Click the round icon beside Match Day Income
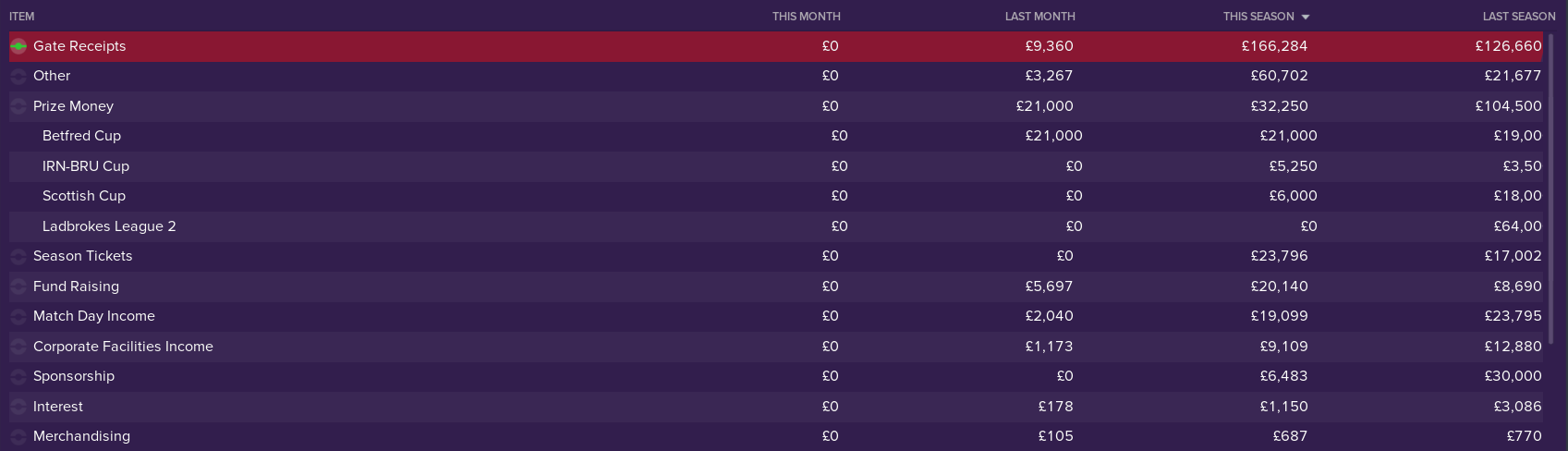1568x451 pixels. tap(18, 316)
